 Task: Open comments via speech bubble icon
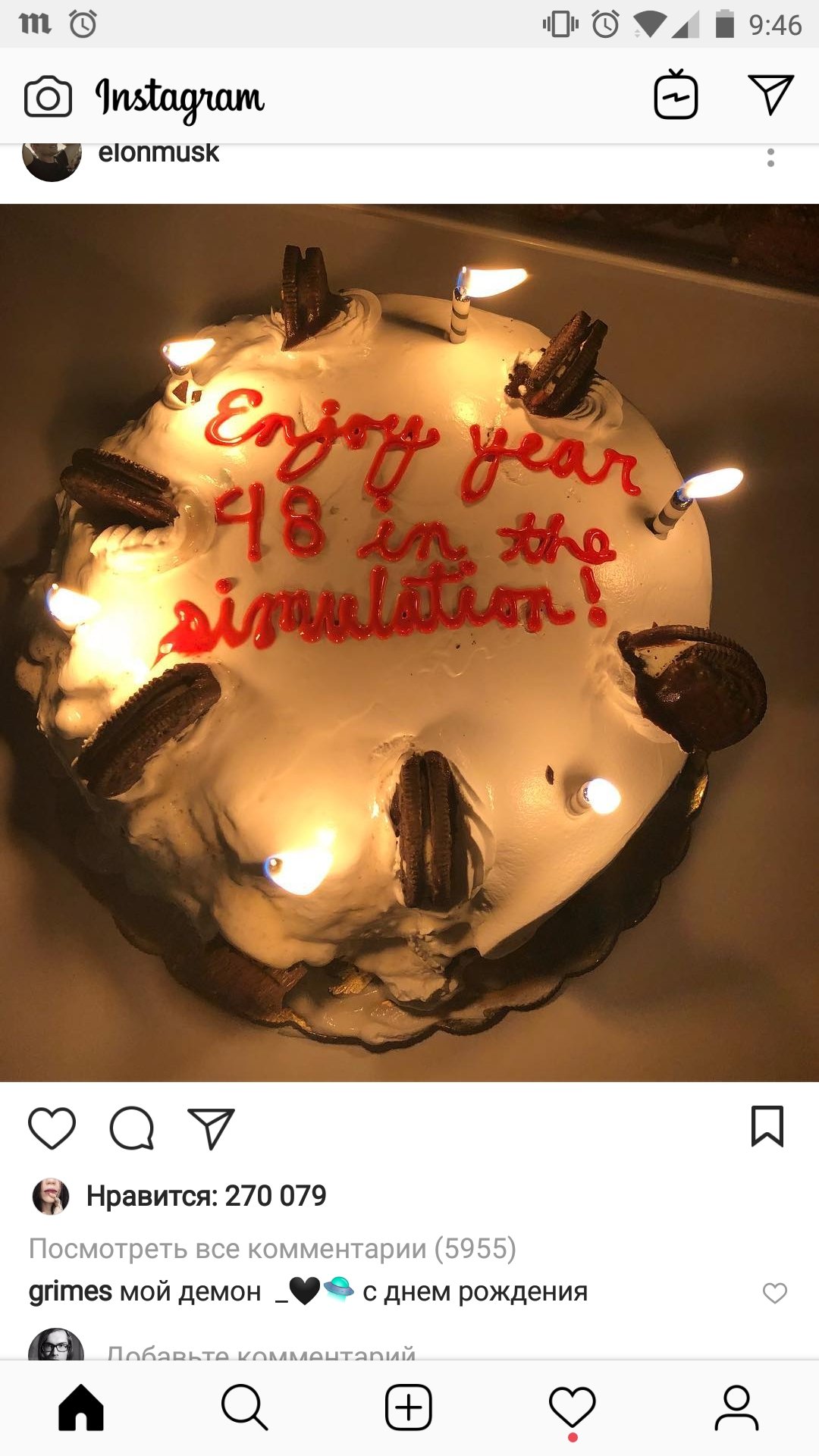coord(132,1128)
